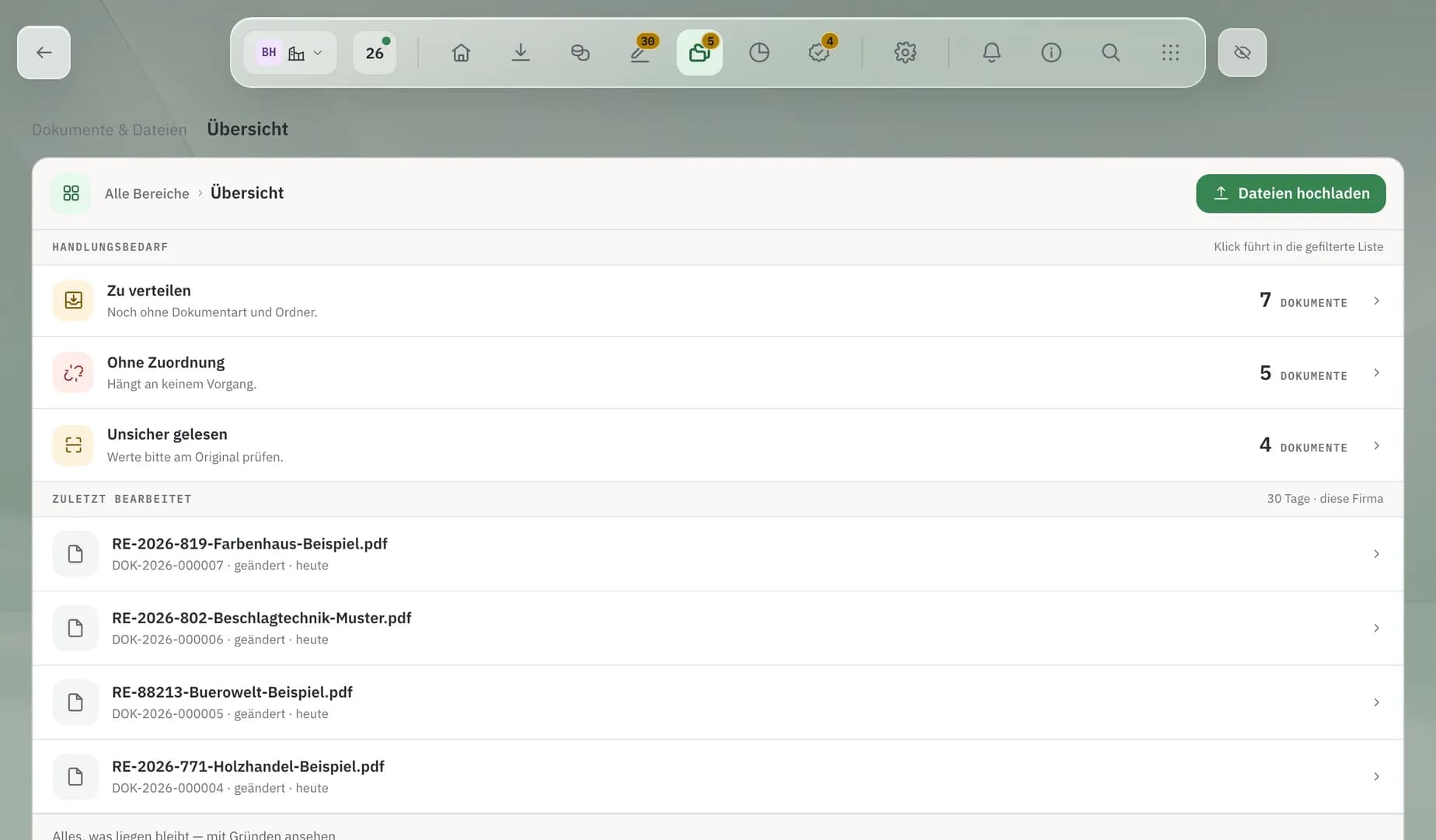This screenshot has width=1436, height=840.
Task: Open the info circle icon
Action: (1051, 53)
